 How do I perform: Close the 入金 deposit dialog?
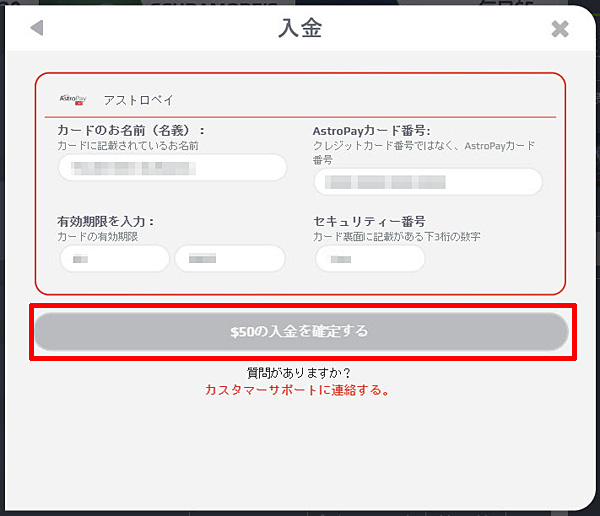coord(560,29)
